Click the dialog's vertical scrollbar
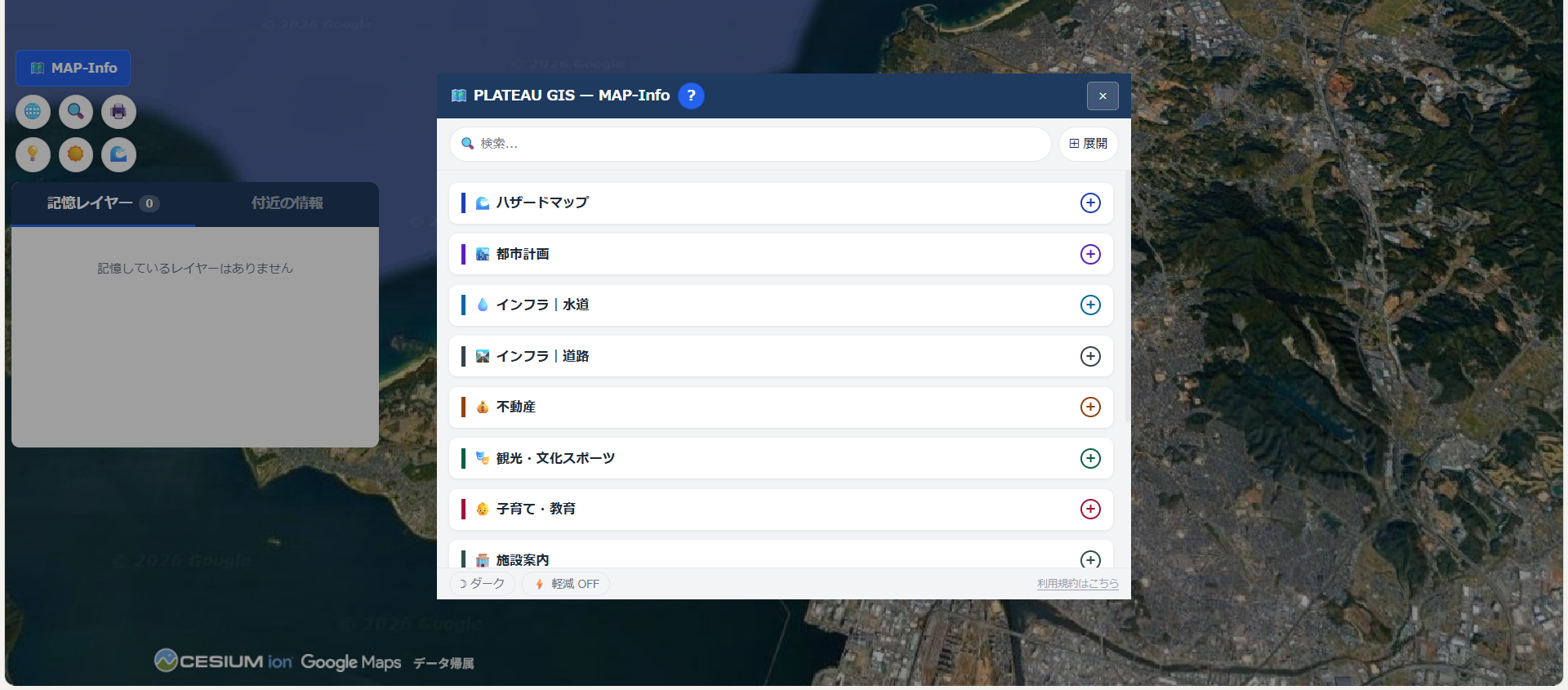The width and height of the screenshot is (1568, 690). 1127,297
